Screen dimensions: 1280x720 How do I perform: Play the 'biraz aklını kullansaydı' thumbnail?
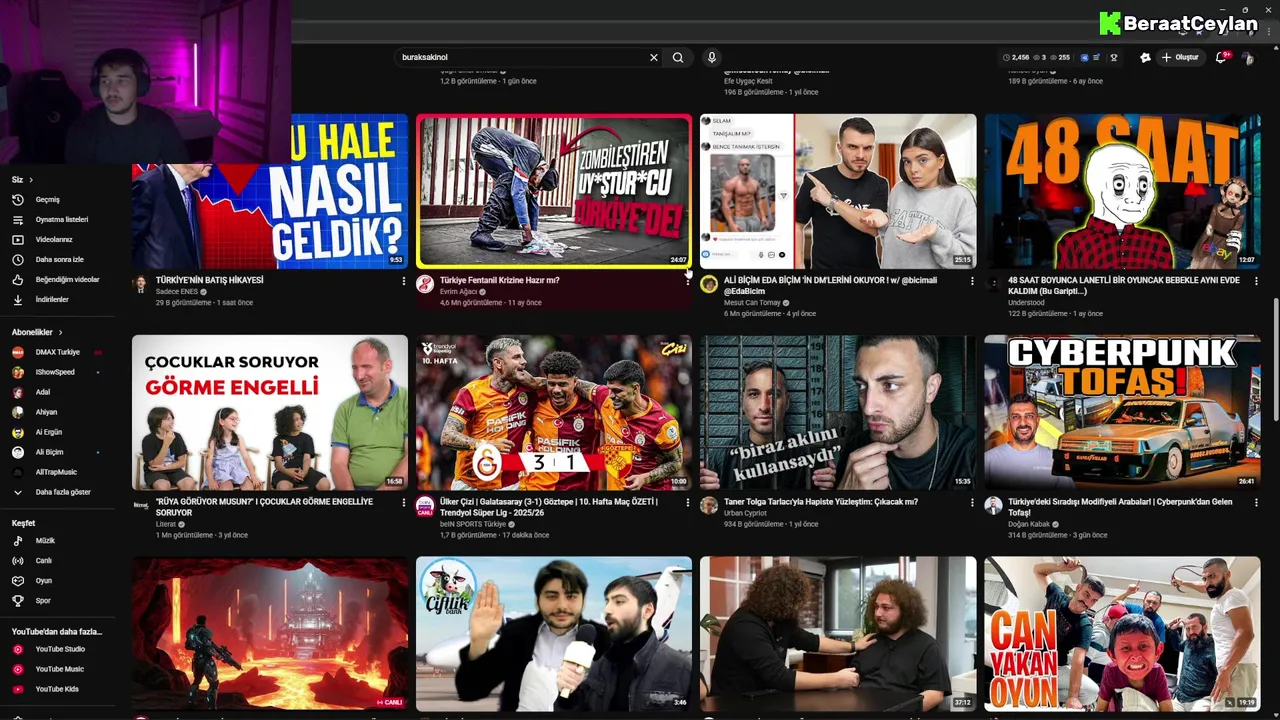[x=838, y=412]
